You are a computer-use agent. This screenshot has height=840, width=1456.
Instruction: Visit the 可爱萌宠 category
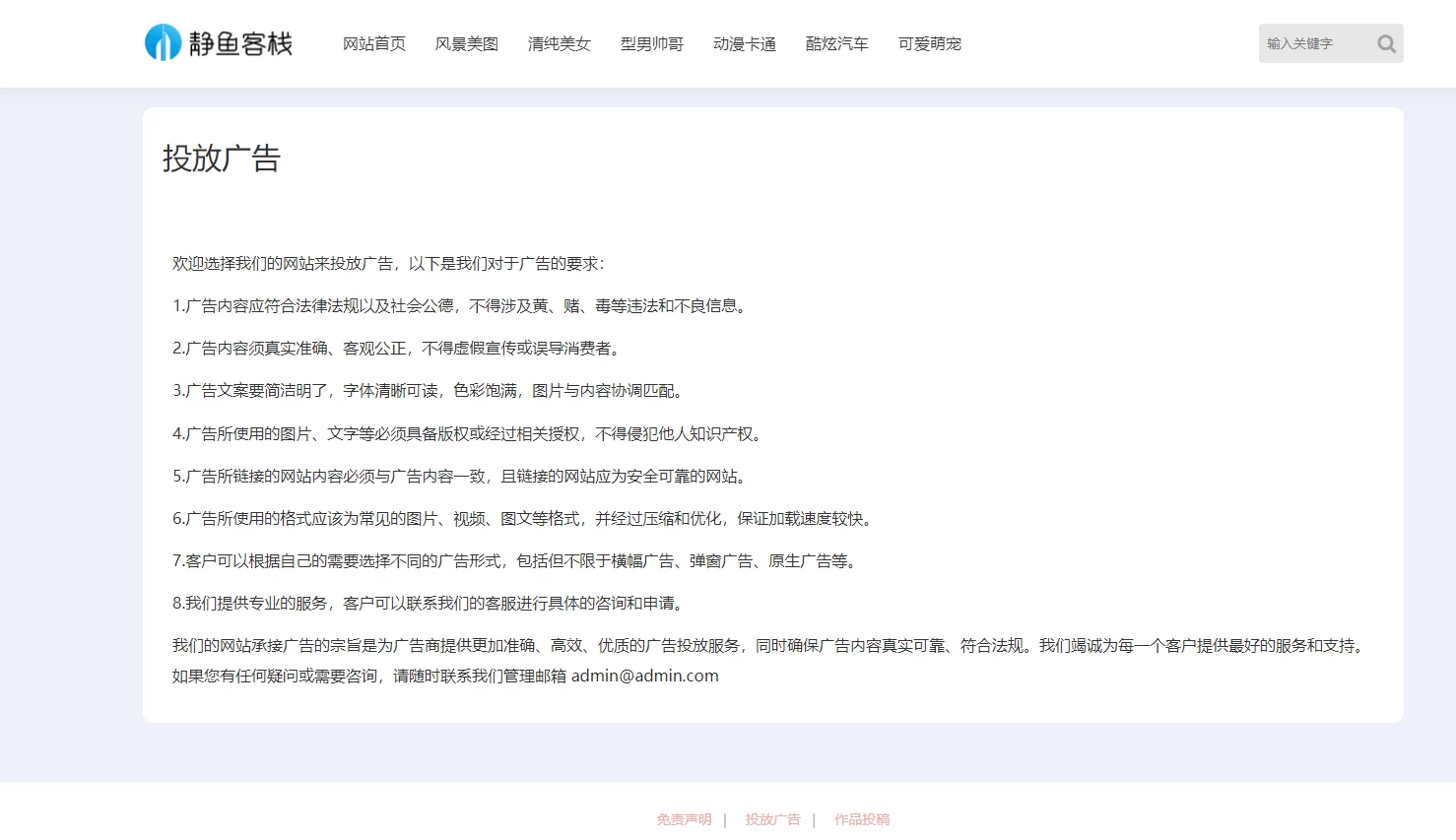(930, 44)
